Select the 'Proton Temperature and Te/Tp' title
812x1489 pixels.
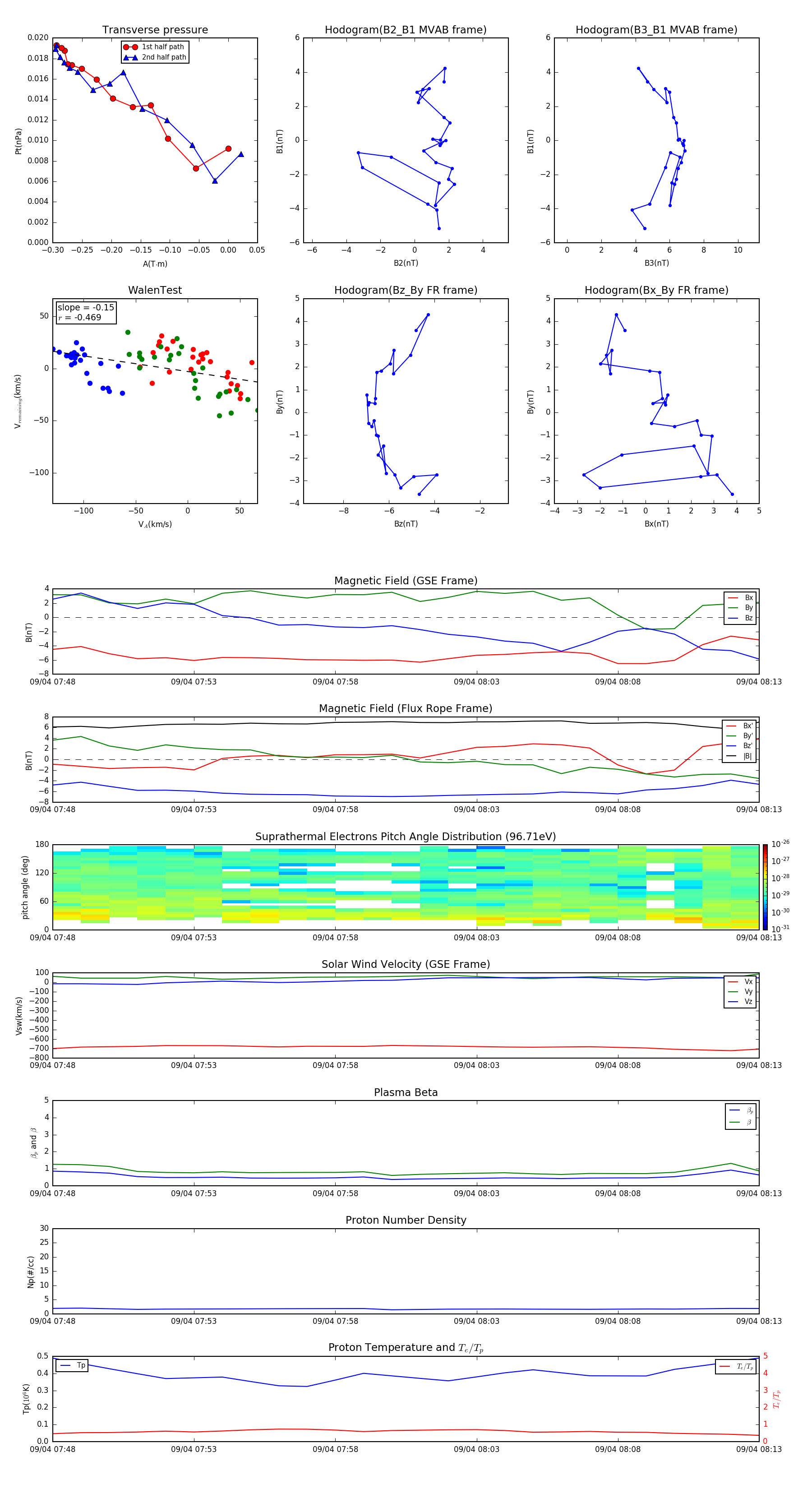pos(406,1348)
